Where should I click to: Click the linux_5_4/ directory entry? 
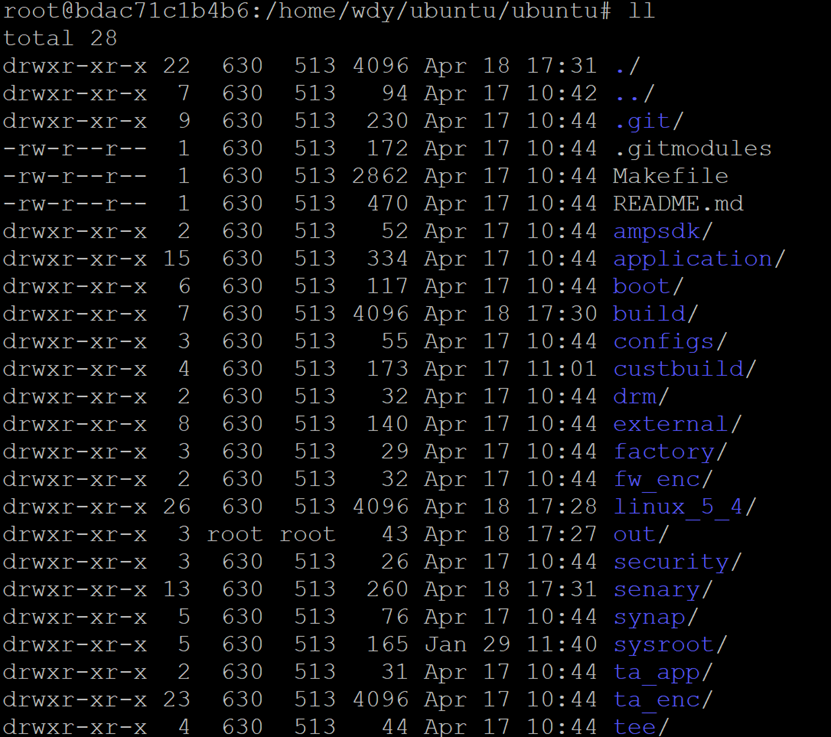click(x=685, y=507)
